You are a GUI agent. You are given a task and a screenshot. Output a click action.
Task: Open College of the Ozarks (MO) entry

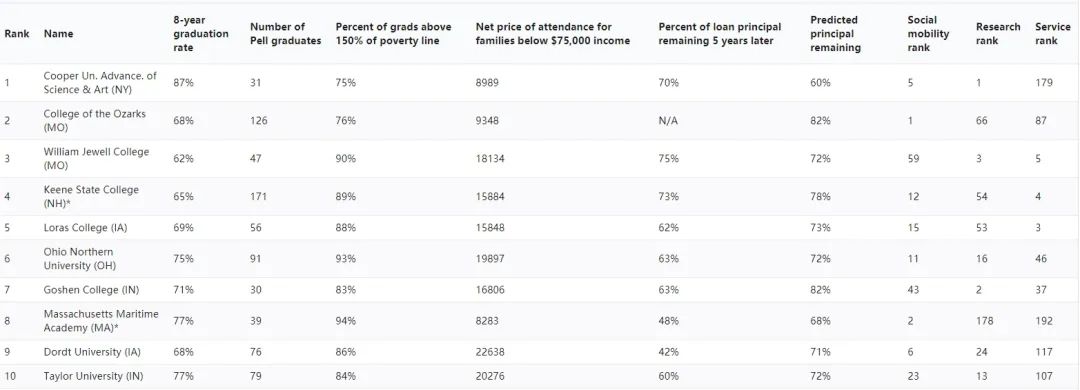[94, 121]
